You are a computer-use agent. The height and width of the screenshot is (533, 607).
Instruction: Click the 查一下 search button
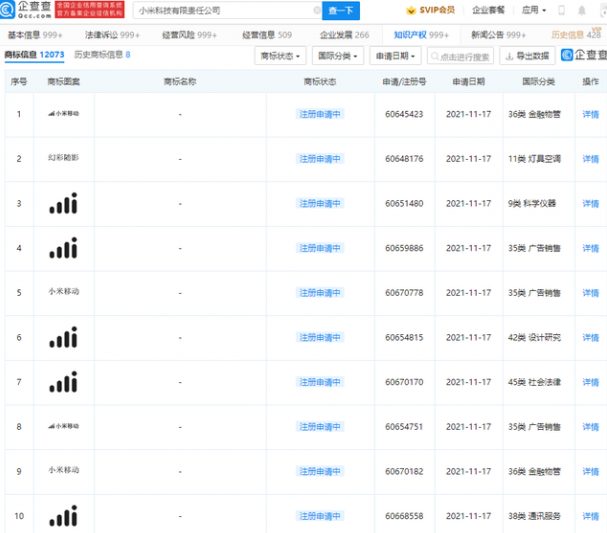(341, 10)
